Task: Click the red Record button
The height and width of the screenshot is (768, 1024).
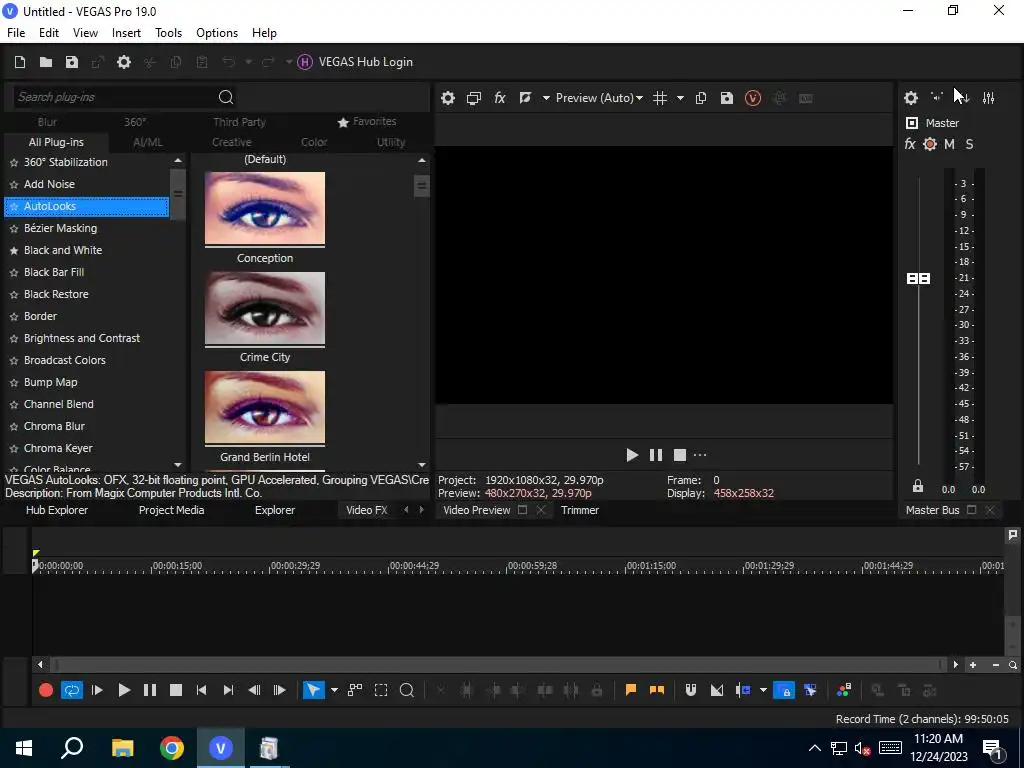Action: click(46, 690)
